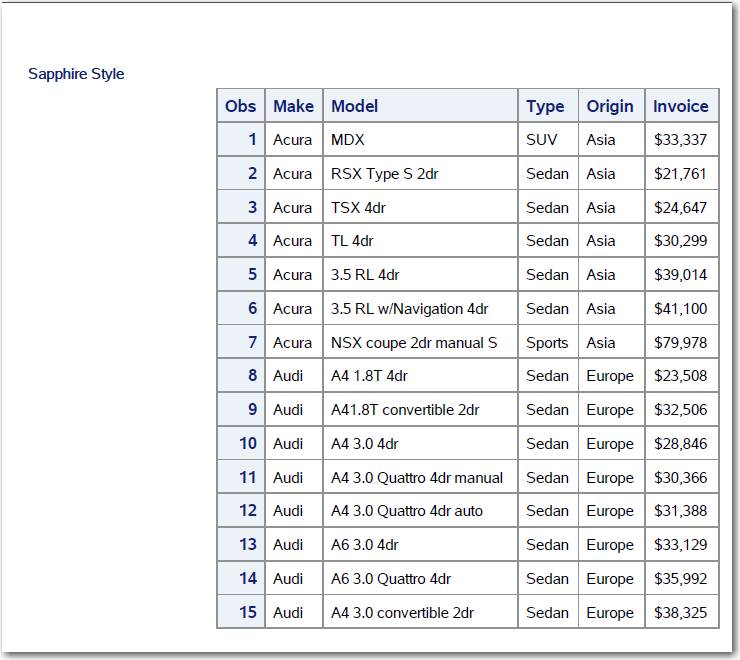Click the Invoice column header
740x660 pixels.
(681, 106)
